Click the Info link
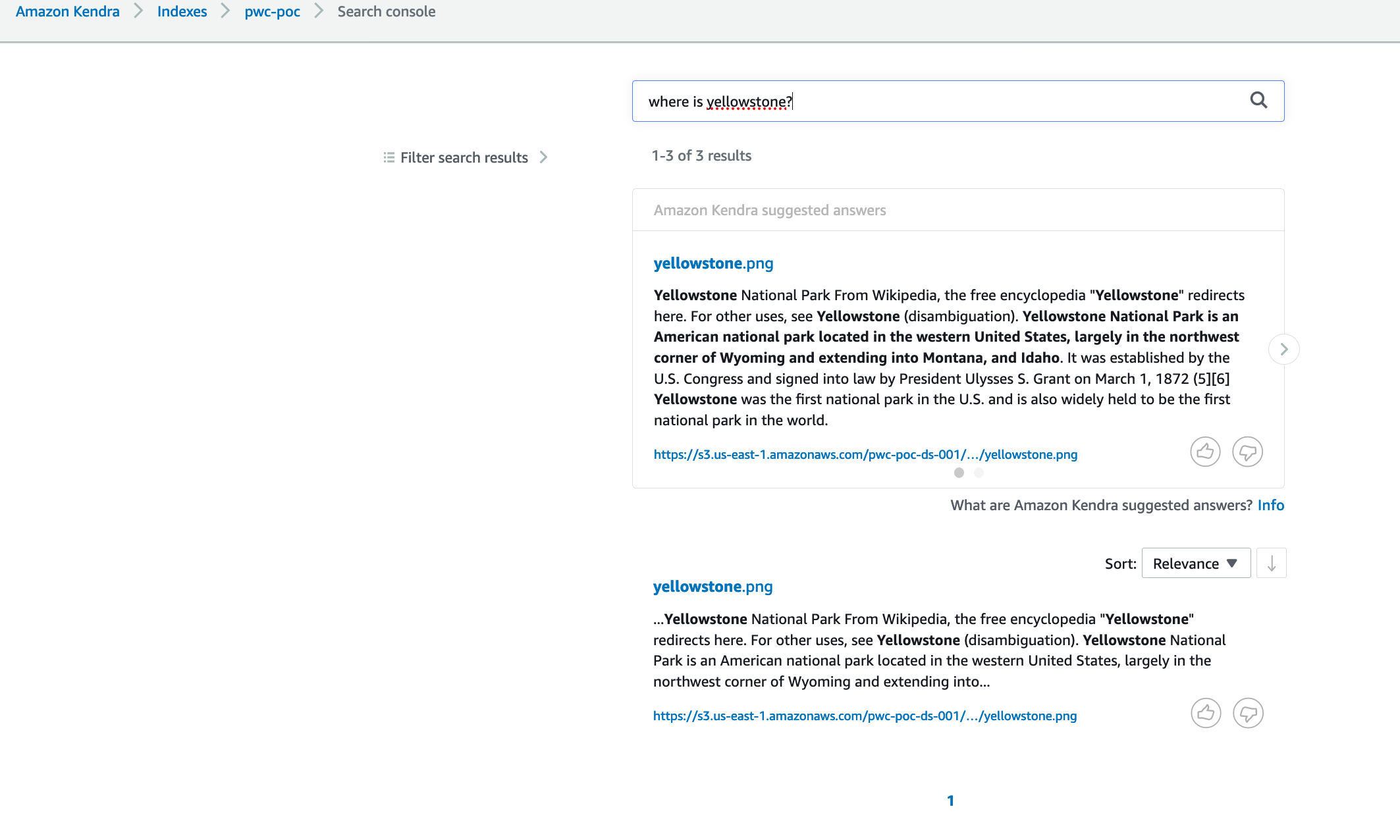The width and height of the screenshot is (1400, 840). (1270, 505)
